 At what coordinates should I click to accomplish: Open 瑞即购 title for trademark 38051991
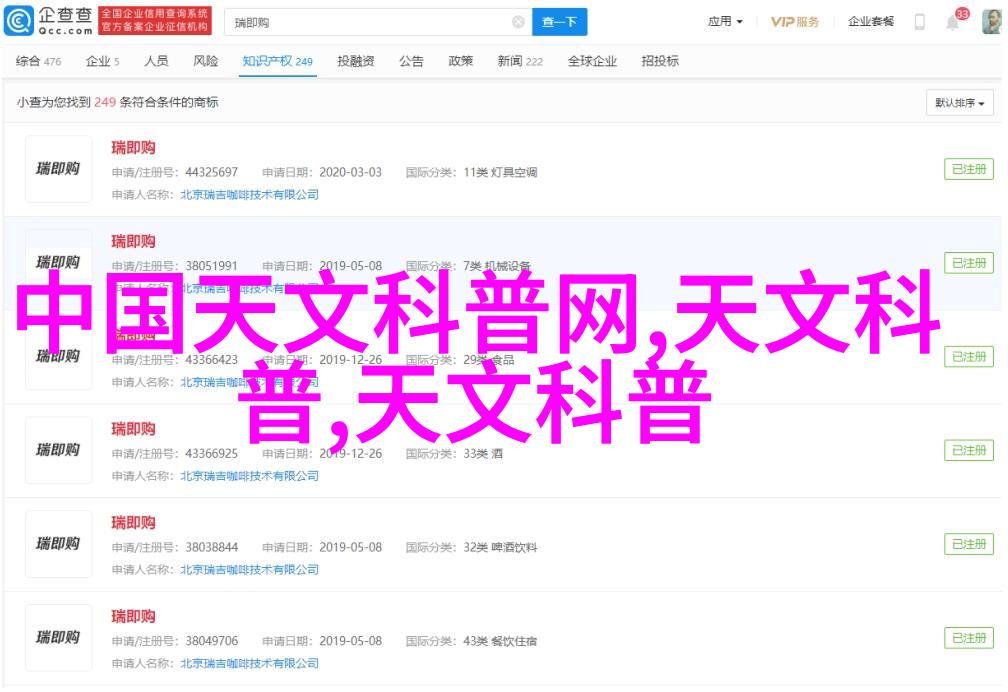[x=133, y=242]
